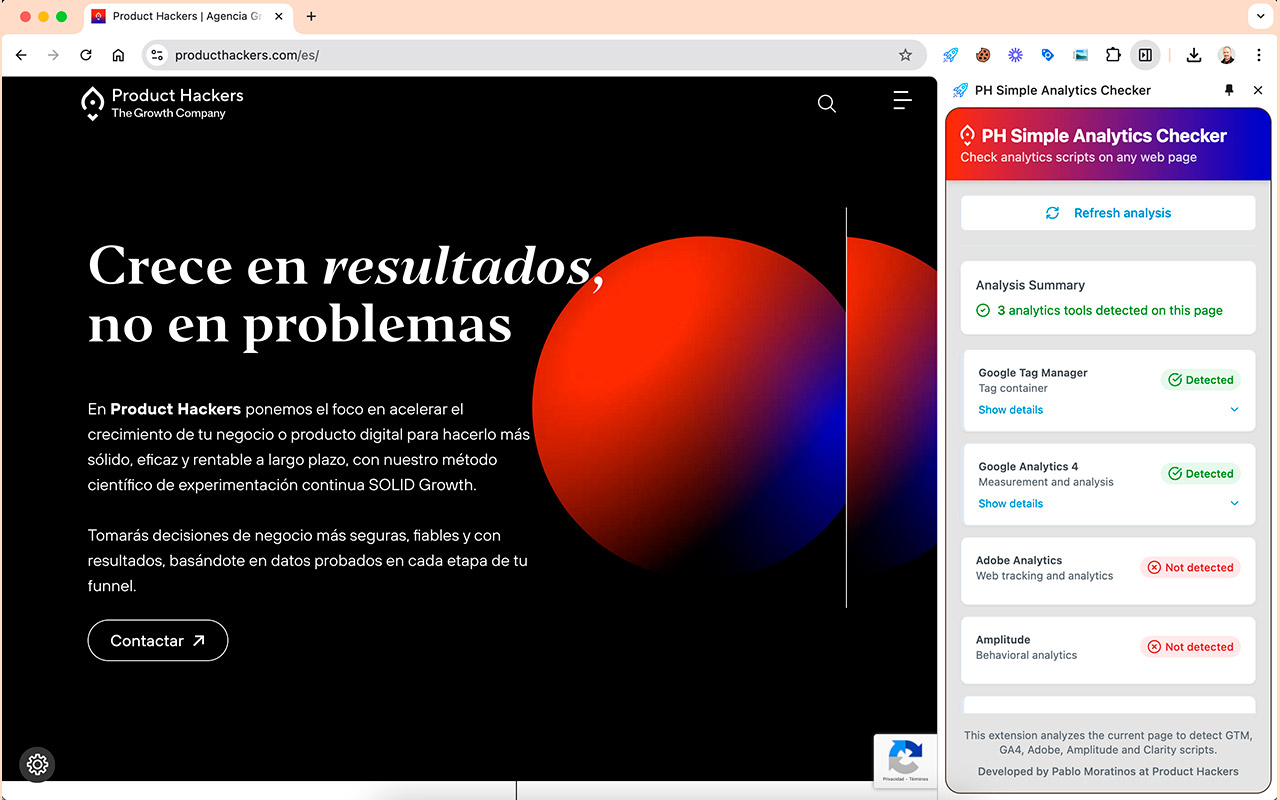Click the blue tag extension icon

pos(1047,55)
